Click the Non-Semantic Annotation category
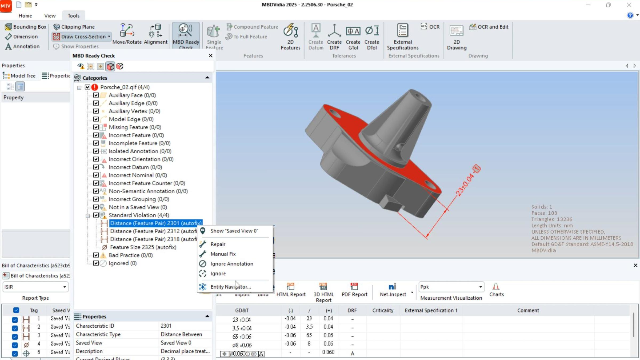Screen dimensions: 640x360 pyautogui.click(x=148, y=191)
